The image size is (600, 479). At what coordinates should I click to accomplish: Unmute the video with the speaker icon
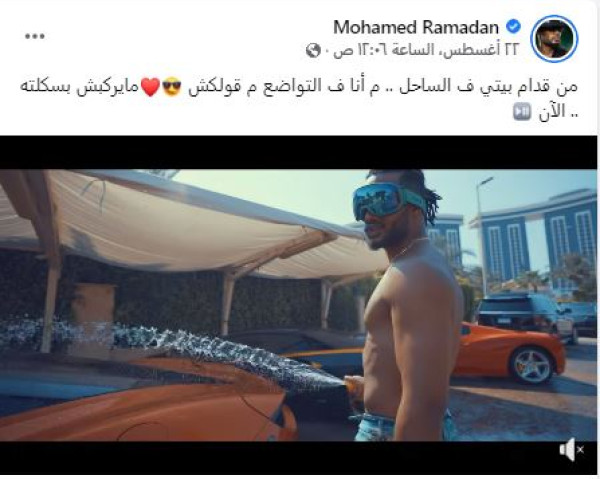click(x=571, y=450)
